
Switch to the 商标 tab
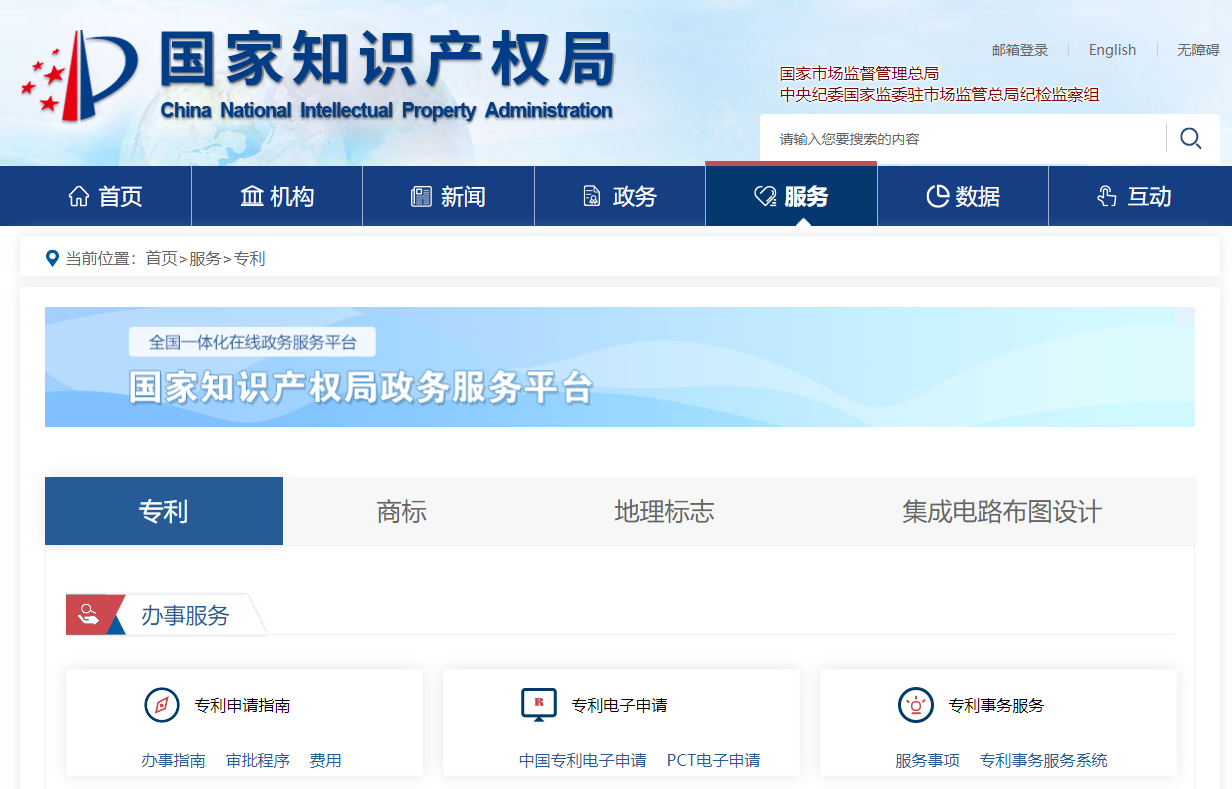(x=401, y=511)
